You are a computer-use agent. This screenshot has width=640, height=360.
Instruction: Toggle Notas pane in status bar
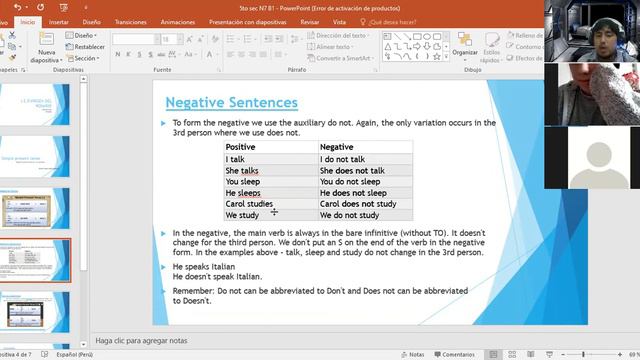pyautogui.click(x=413, y=354)
